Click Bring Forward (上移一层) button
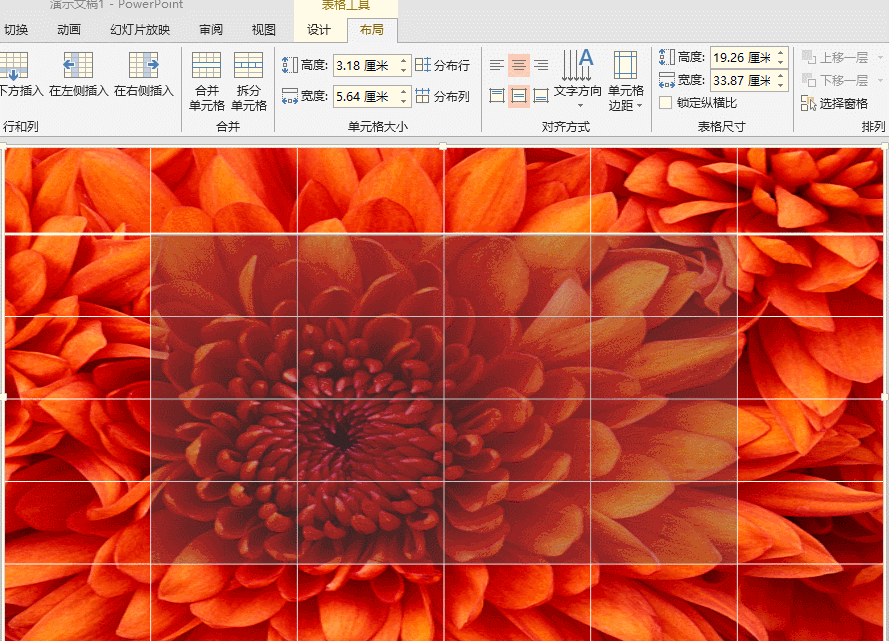The width and height of the screenshot is (889, 641). click(x=835, y=57)
